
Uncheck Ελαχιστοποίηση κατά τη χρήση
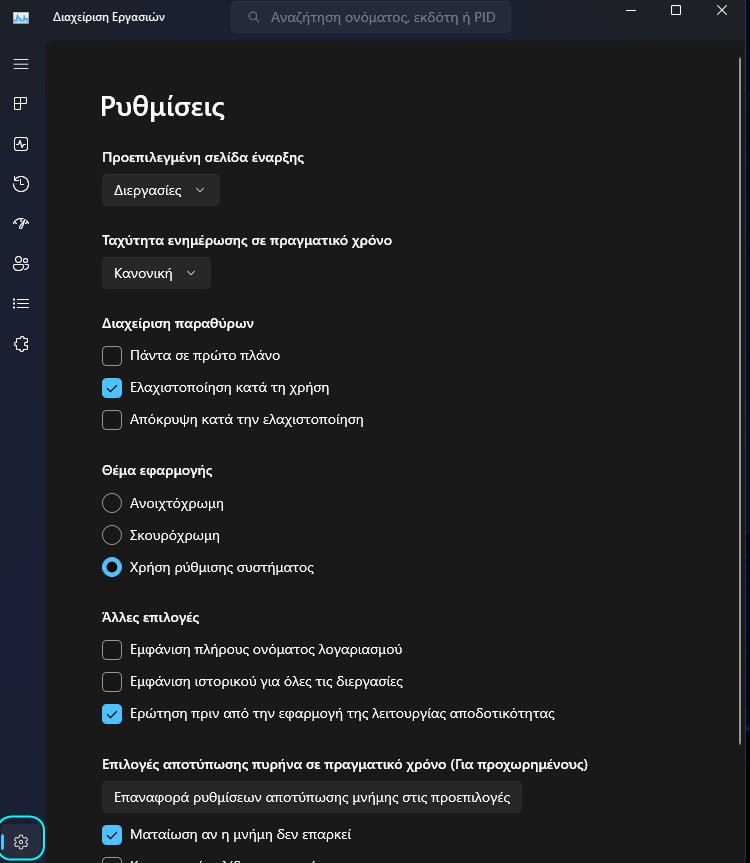tap(112, 387)
